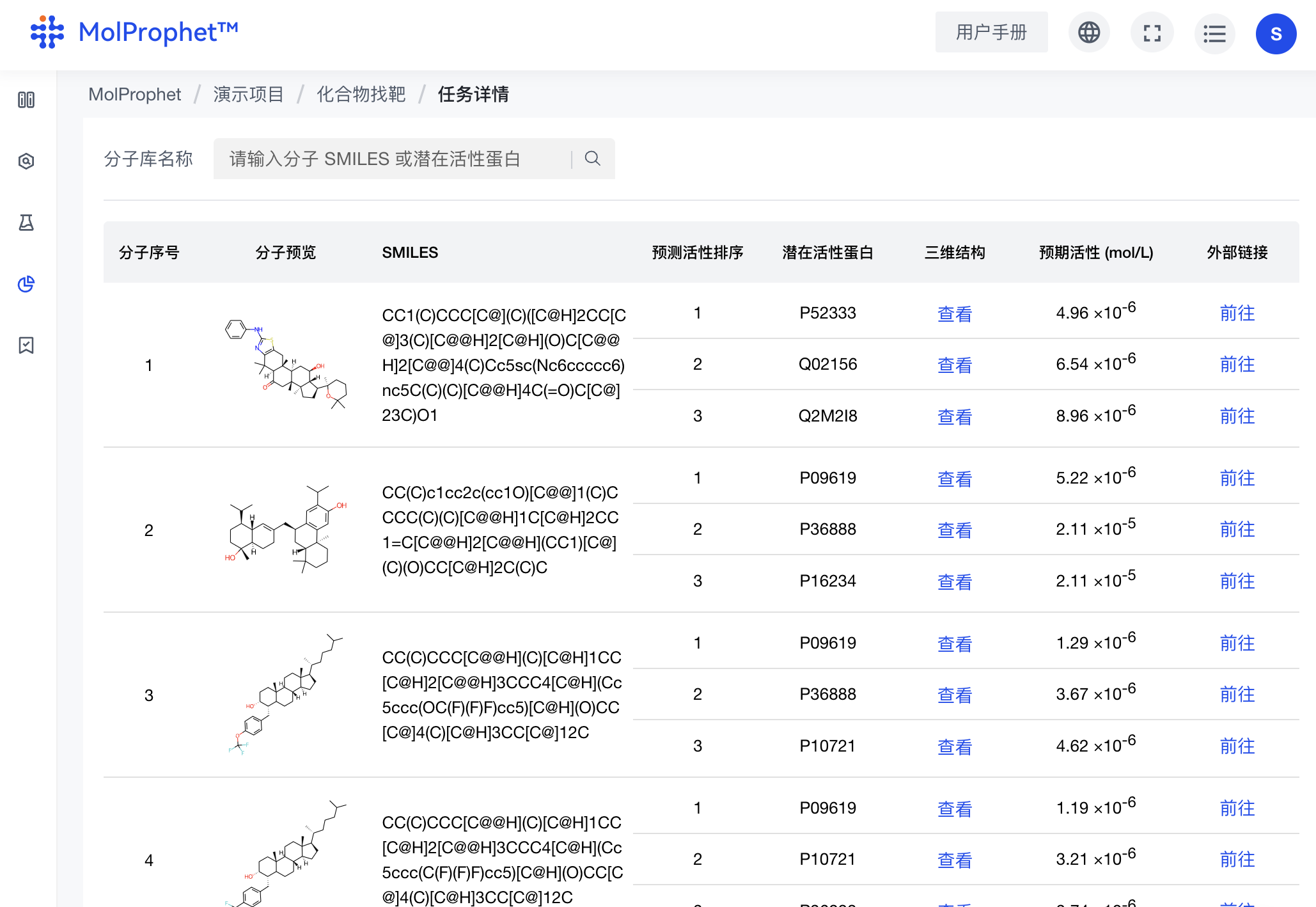Click the 预期活性 (mol/L) column header

pos(1096,253)
